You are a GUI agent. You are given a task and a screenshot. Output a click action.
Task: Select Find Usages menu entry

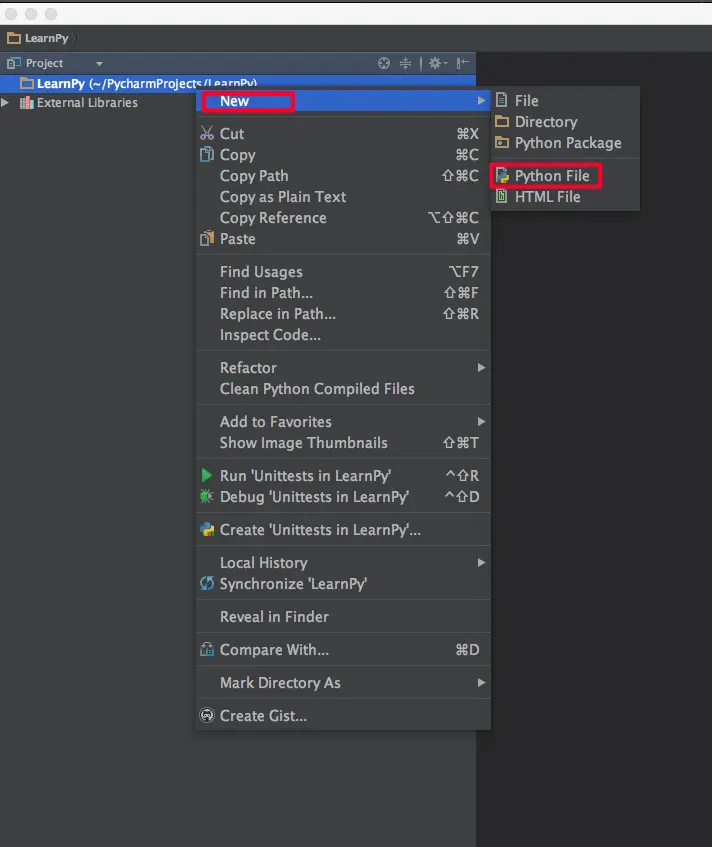[343, 272]
